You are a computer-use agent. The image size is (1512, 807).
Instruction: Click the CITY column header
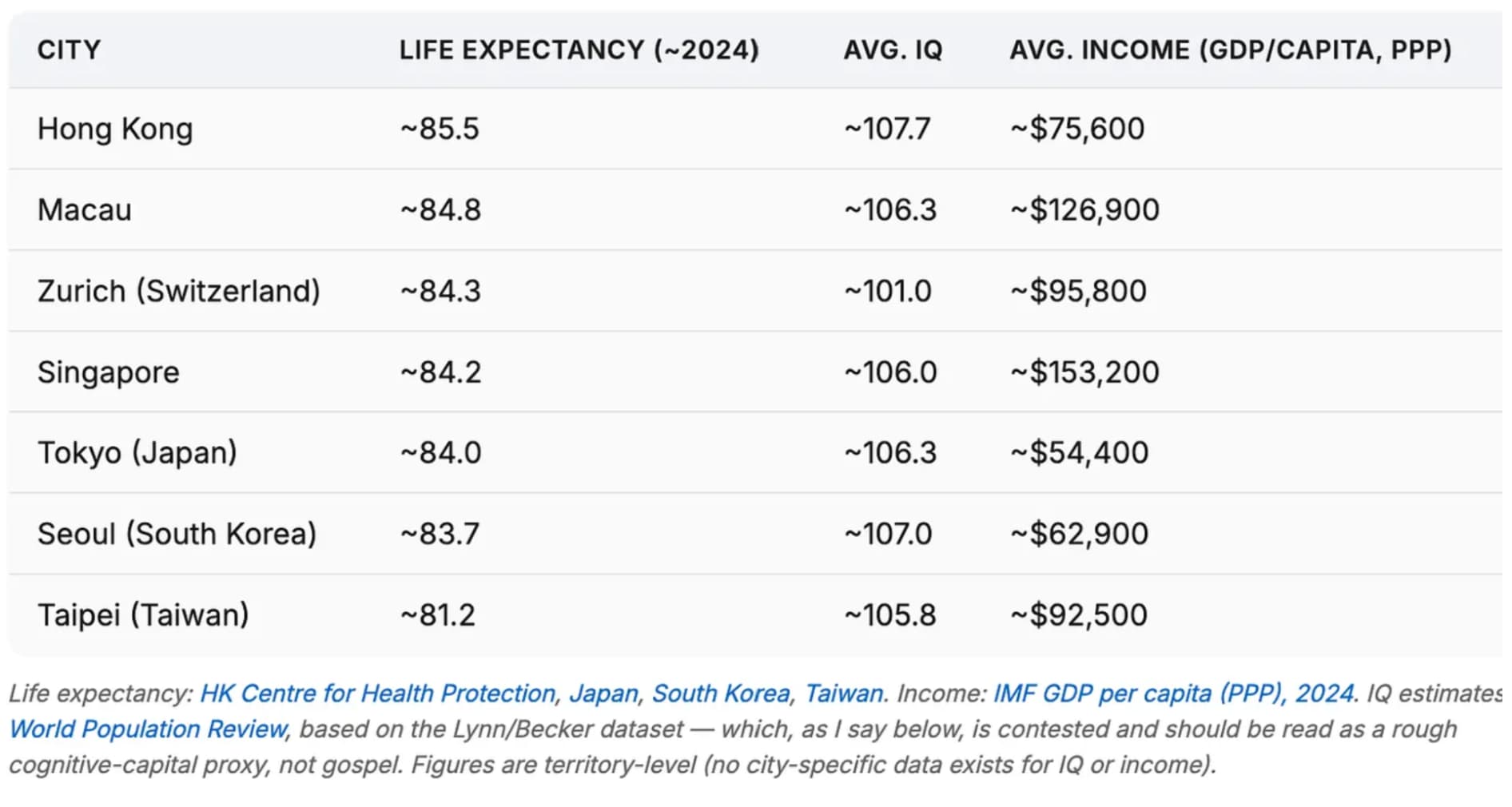click(x=70, y=50)
